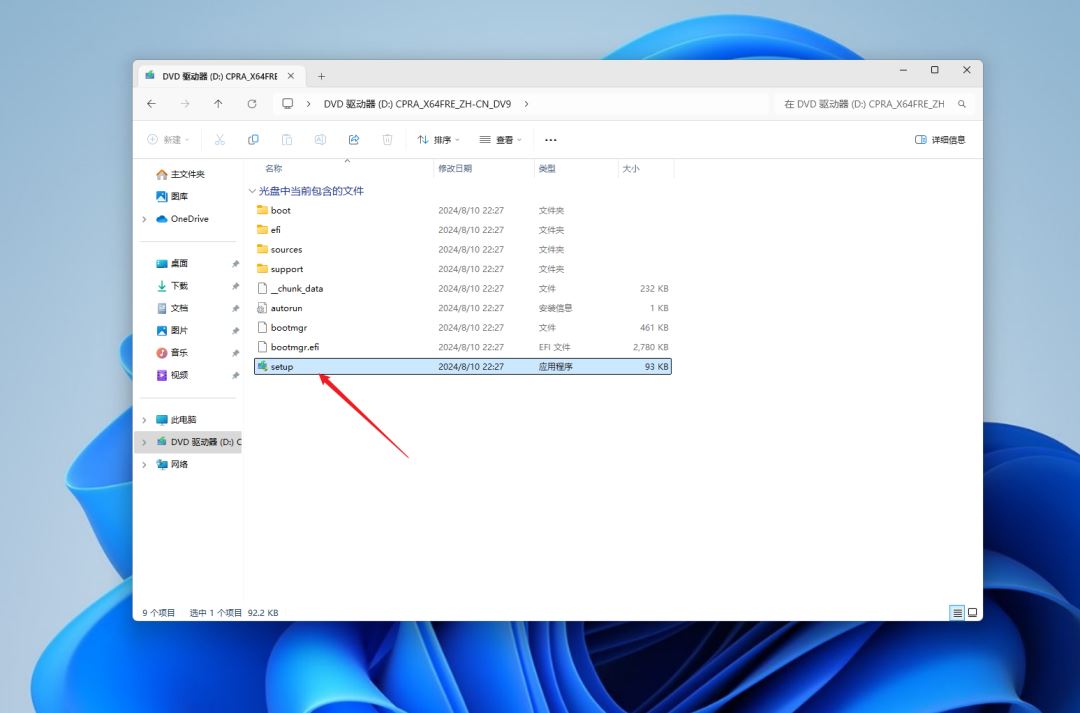Click the Share icon in toolbar
The height and width of the screenshot is (713, 1080).
pos(354,140)
